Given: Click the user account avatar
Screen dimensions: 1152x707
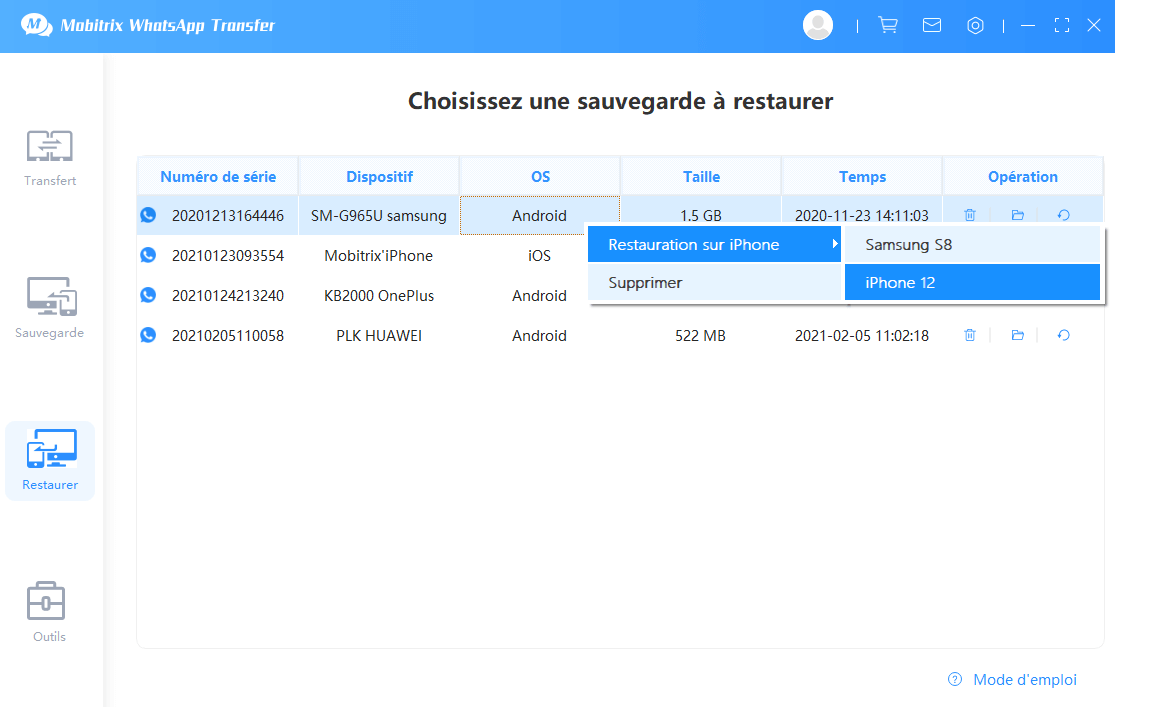Looking at the screenshot, I should [818, 25].
